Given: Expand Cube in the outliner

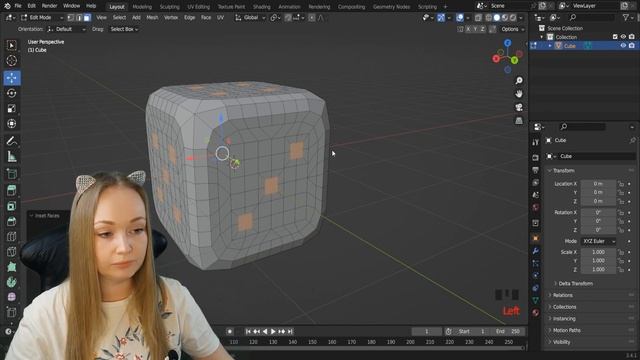Looking at the screenshot, I should pyautogui.click(x=550, y=46).
